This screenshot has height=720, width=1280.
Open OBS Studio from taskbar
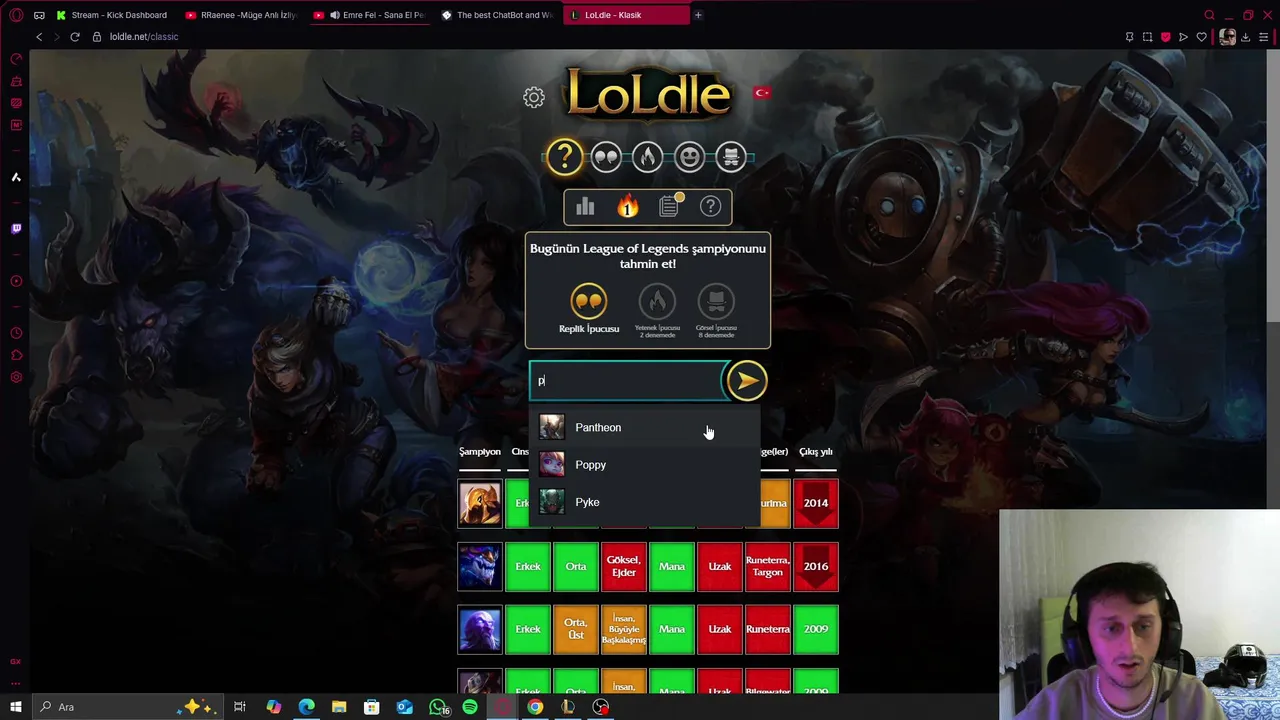600,707
